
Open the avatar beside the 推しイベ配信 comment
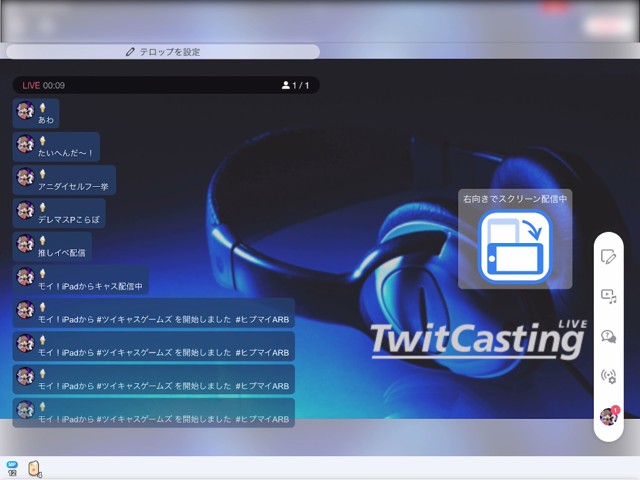25,243
